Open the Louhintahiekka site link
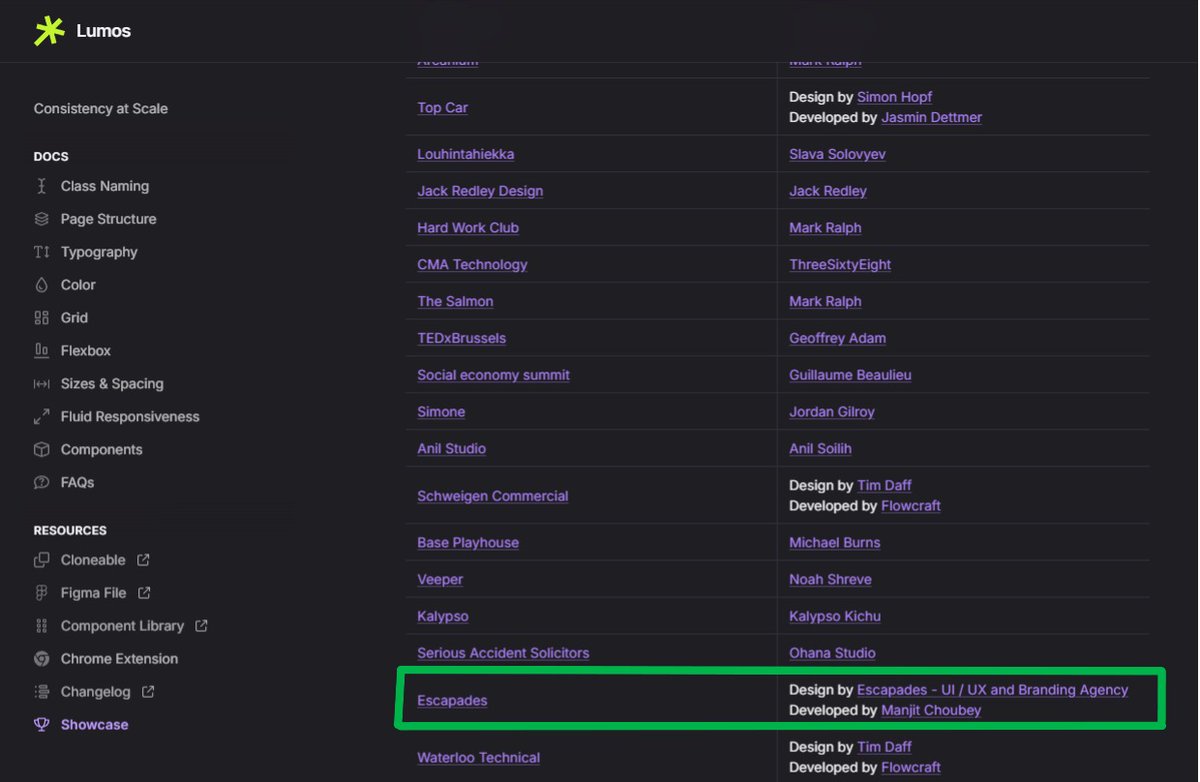 466,154
